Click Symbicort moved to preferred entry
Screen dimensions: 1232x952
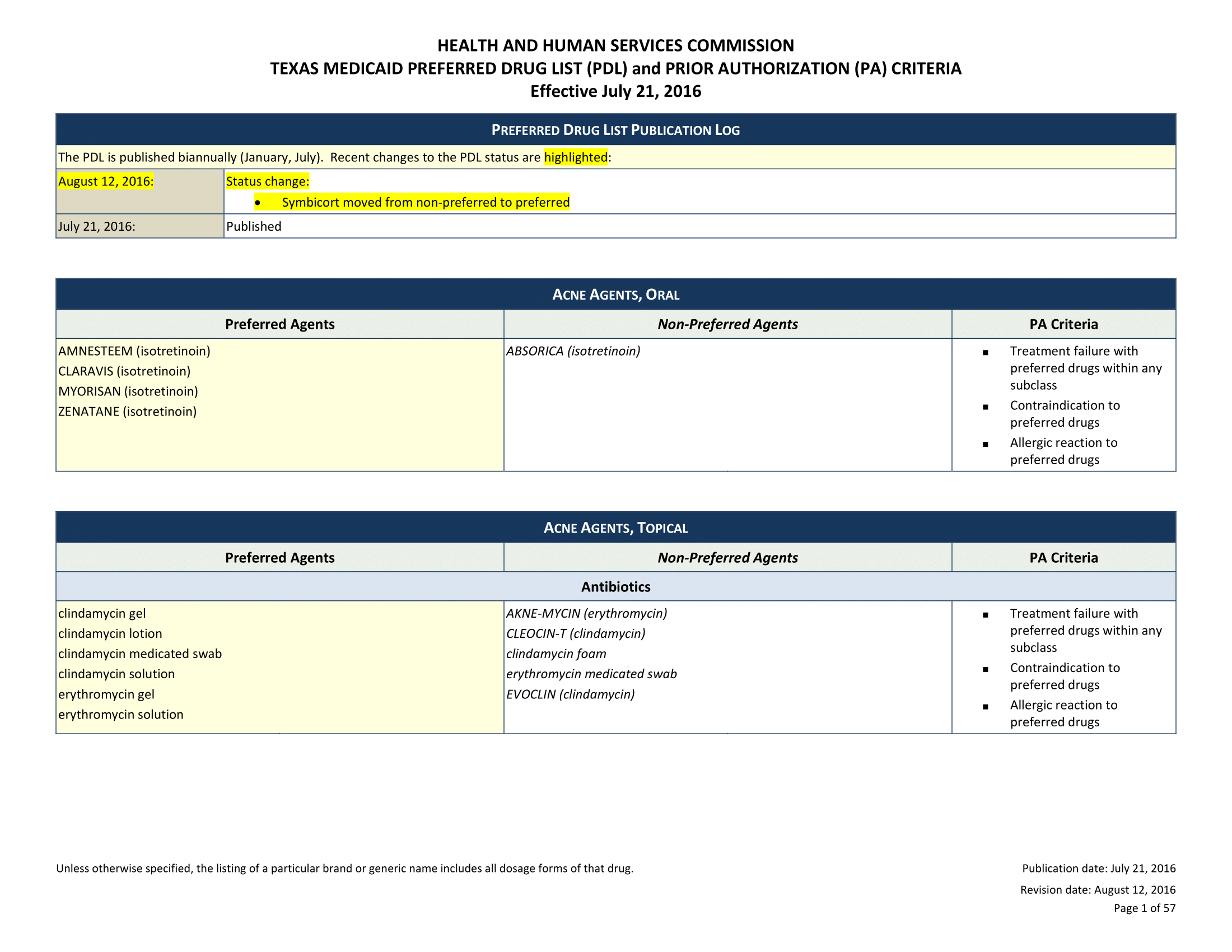click(x=426, y=203)
